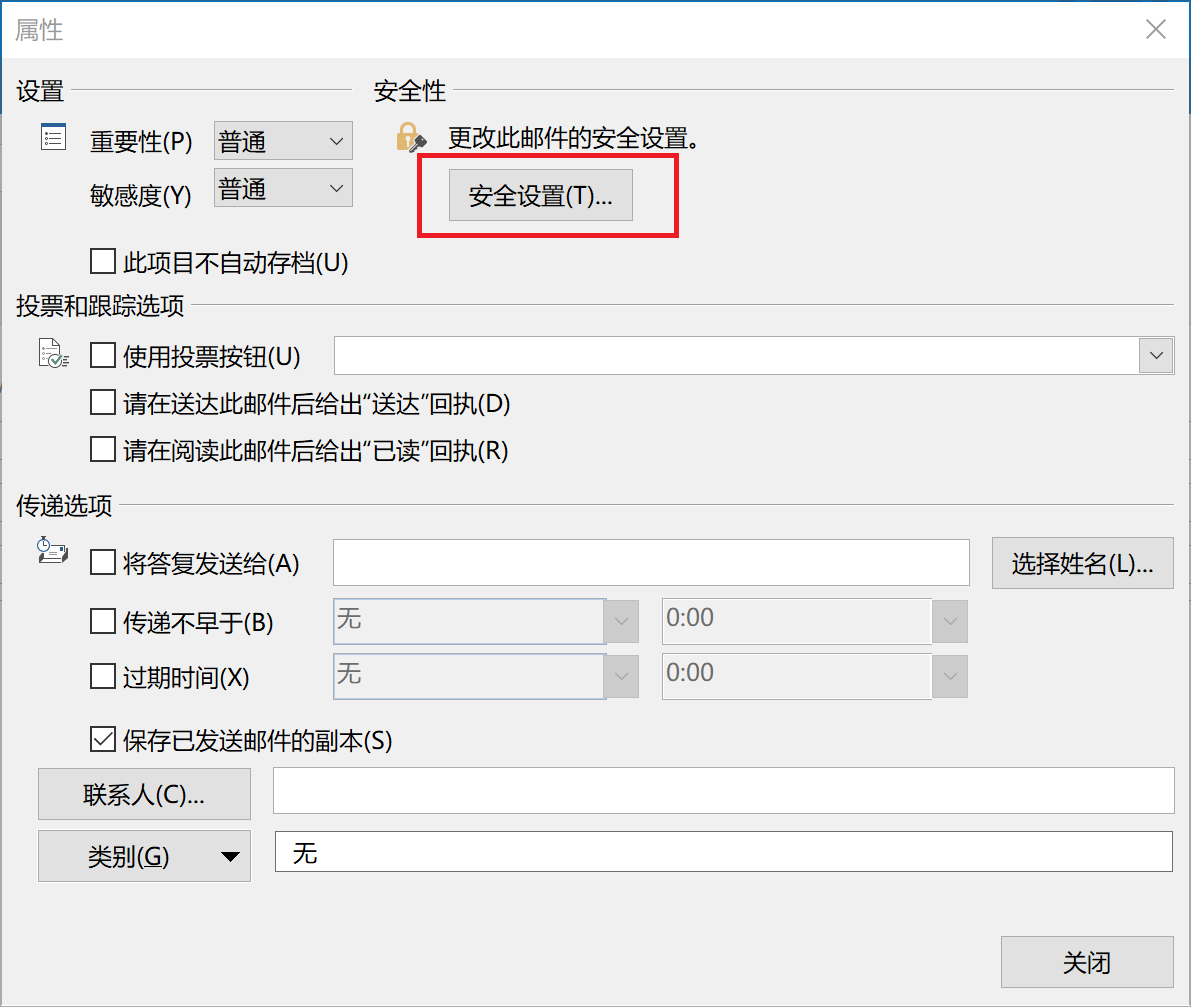Uncheck 保存已发送邮件的副本
The height and width of the screenshot is (1007, 1191).
click(103, 740)
